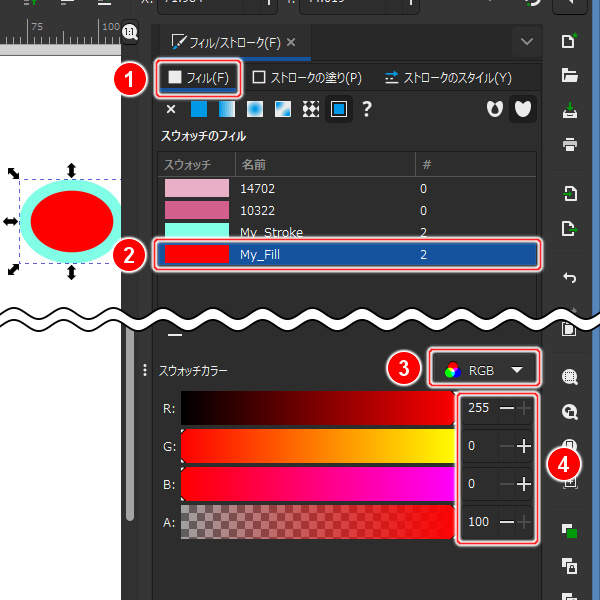Choose mesh gradient fill icon
Viewport: 600px width, 600px height.
coord(283,109)
